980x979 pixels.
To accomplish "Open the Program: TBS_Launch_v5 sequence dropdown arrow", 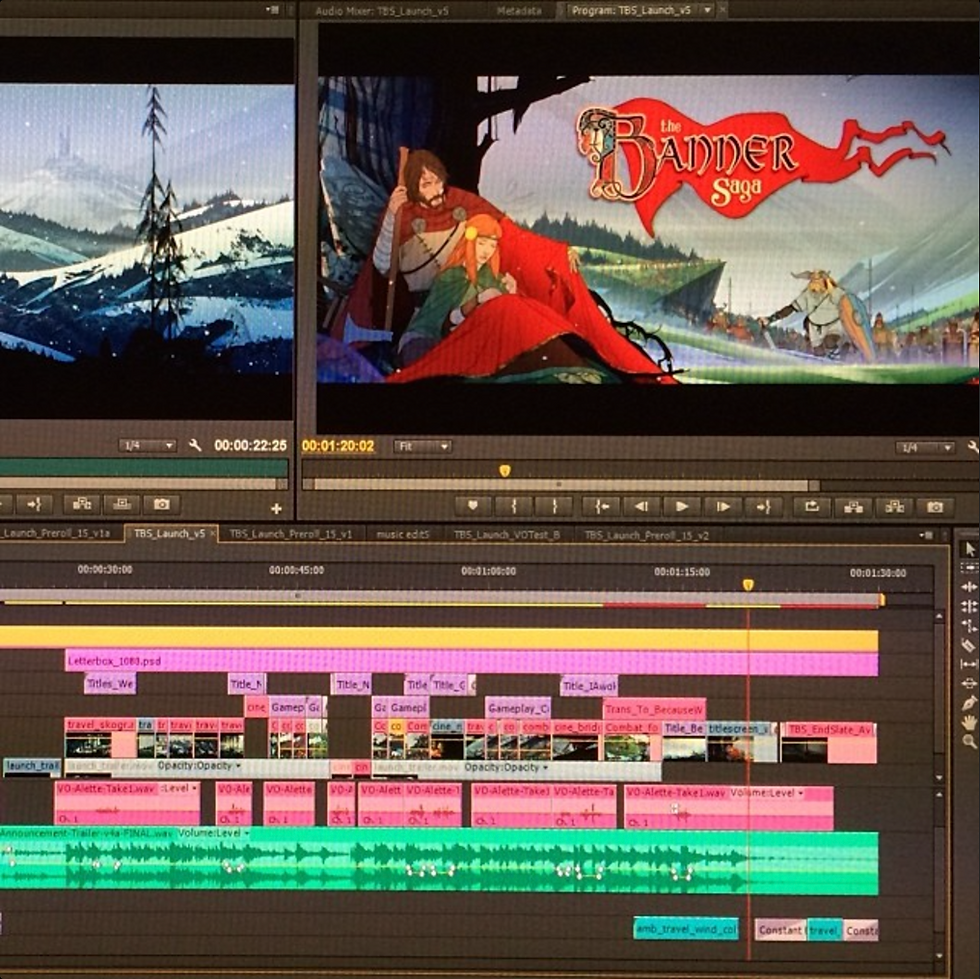I will point(708,10).
